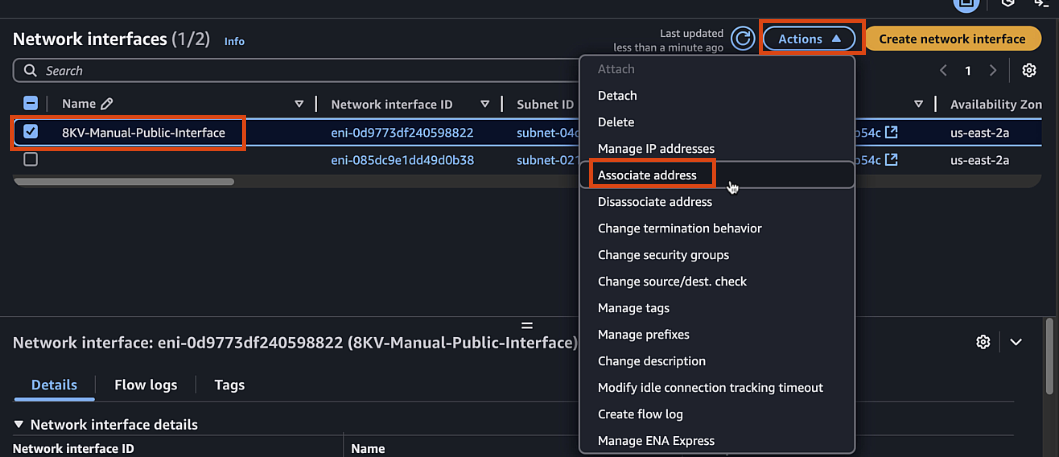Choose Associate address from Actions menu
1059x457 pixels.
coord(647,175)
